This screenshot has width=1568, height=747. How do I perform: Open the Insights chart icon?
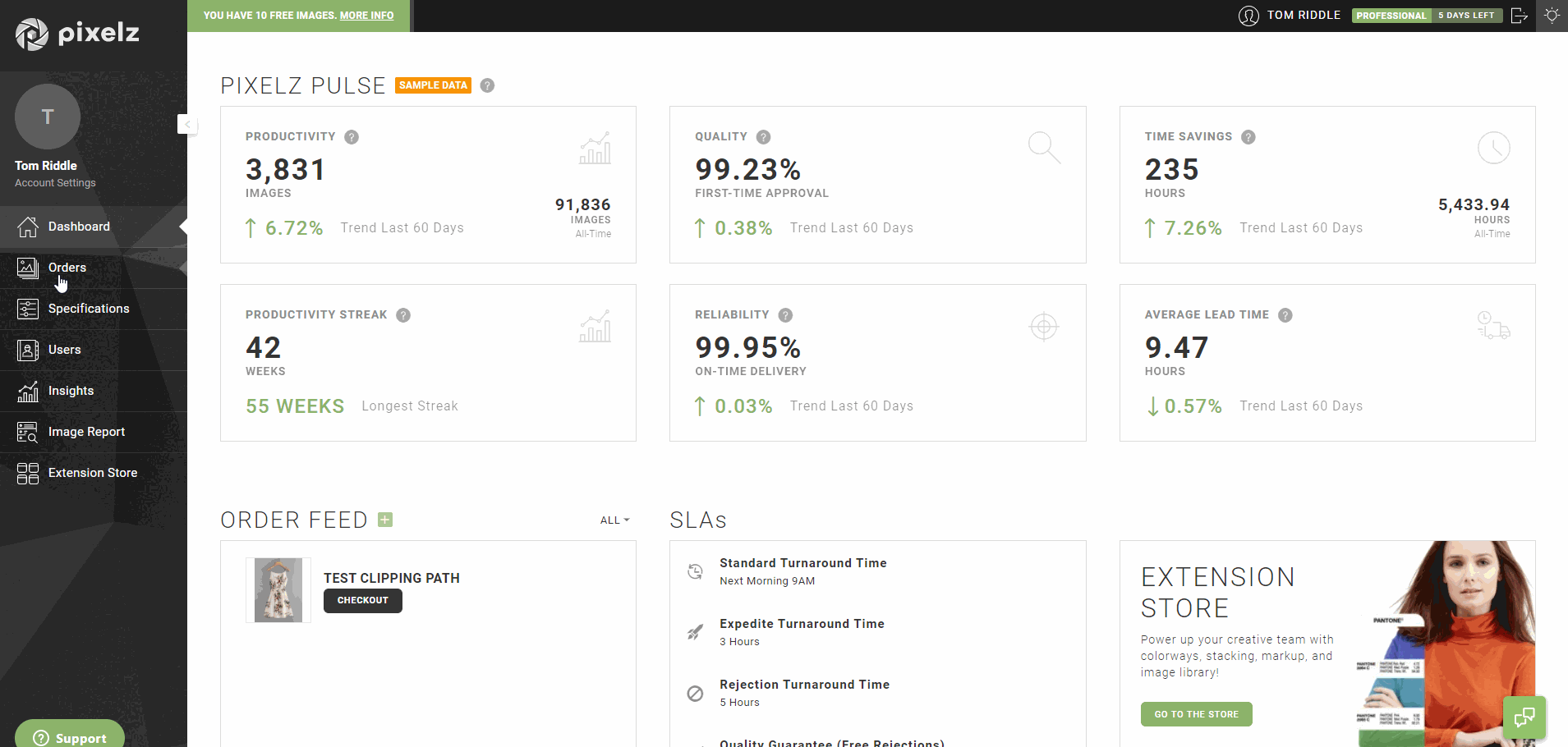(28, 391)
